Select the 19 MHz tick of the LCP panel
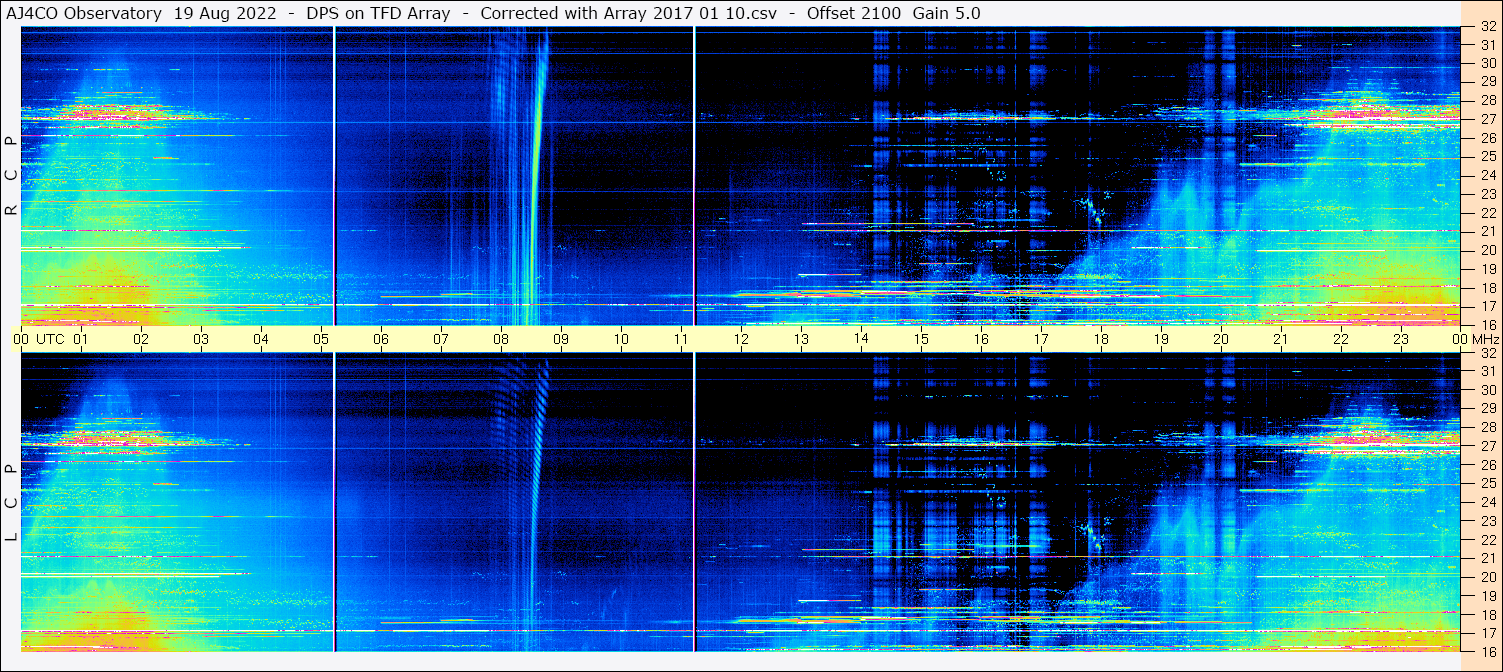The height and width of the screenshot is (672, 1503). (1487, 596)
